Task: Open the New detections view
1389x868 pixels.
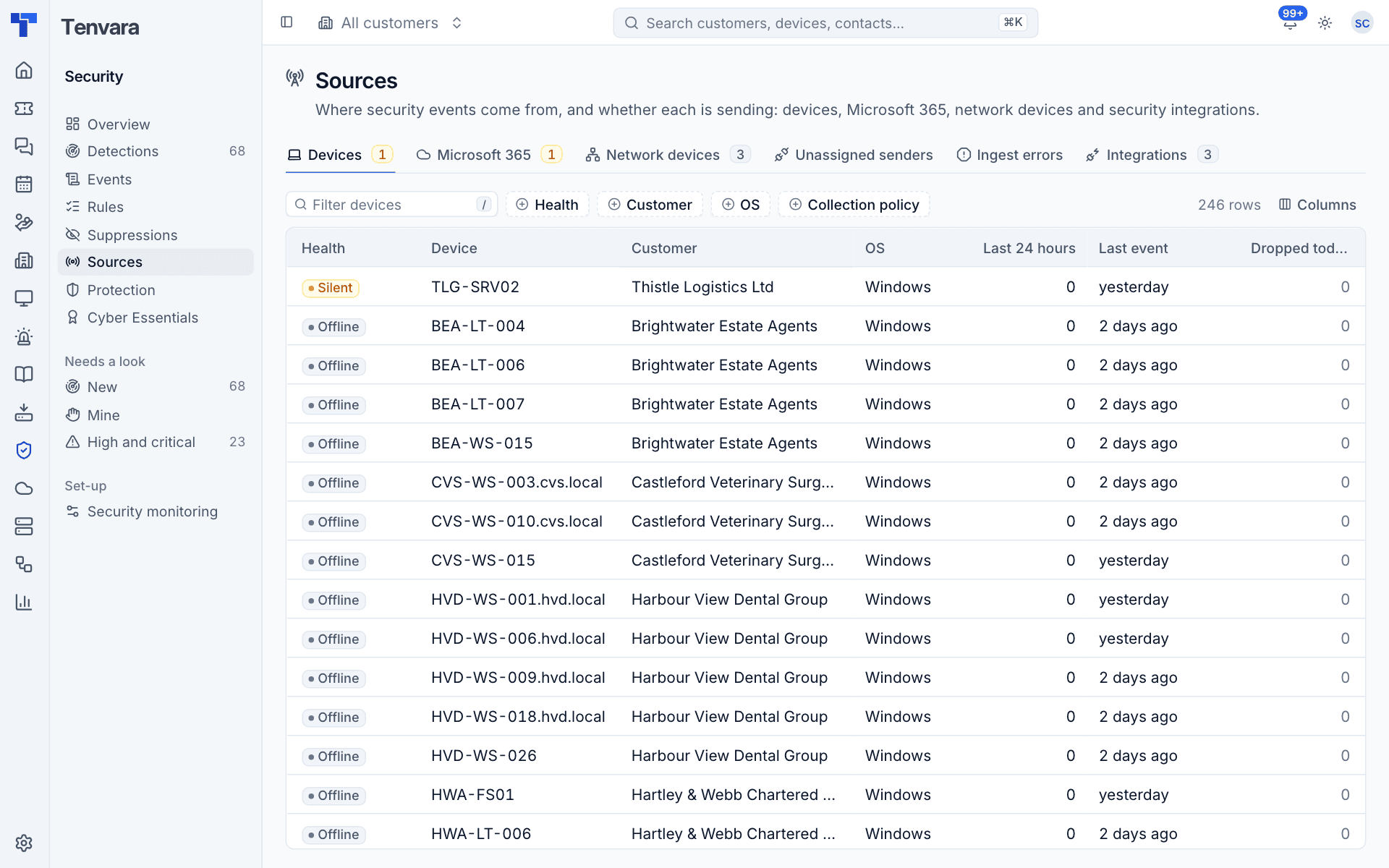Action: coord(156,387)
